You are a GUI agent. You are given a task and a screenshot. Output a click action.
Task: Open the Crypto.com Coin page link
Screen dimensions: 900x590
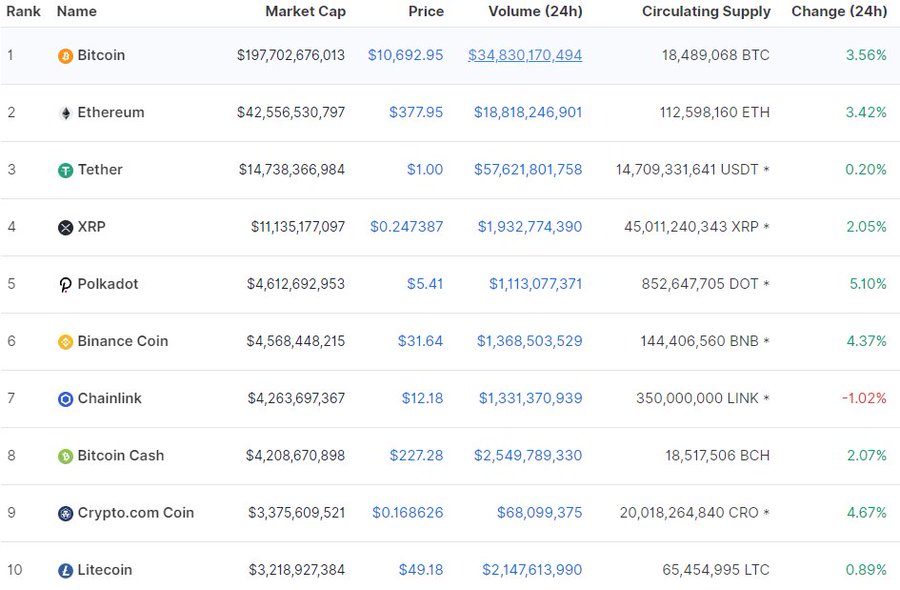135,513
